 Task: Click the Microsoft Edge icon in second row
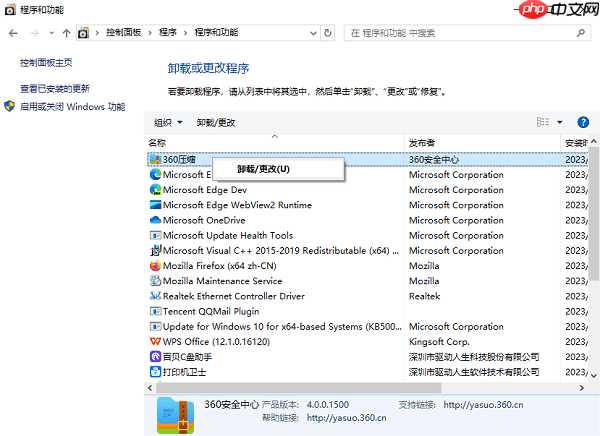click(155, 175)
